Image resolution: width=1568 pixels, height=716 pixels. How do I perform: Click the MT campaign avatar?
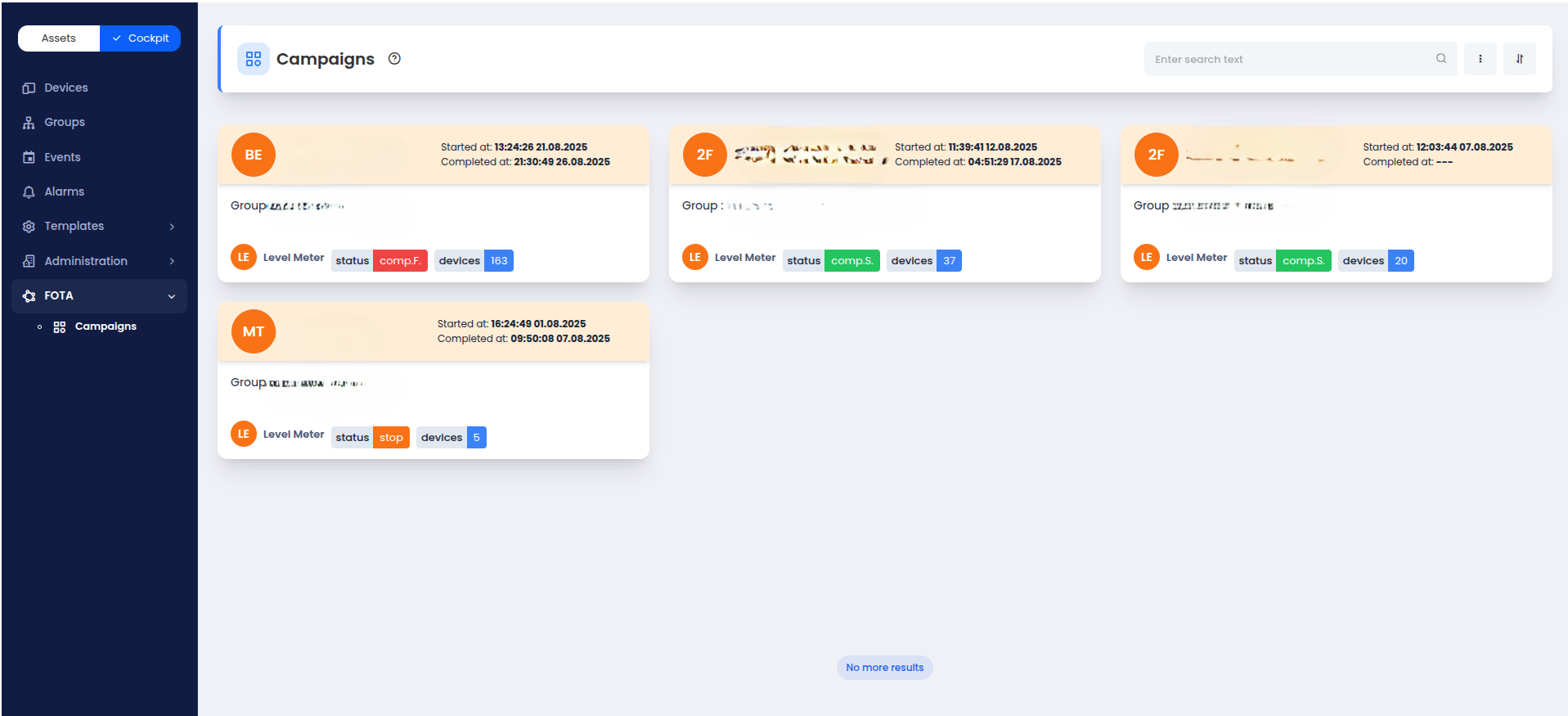(x=254, y=331)
